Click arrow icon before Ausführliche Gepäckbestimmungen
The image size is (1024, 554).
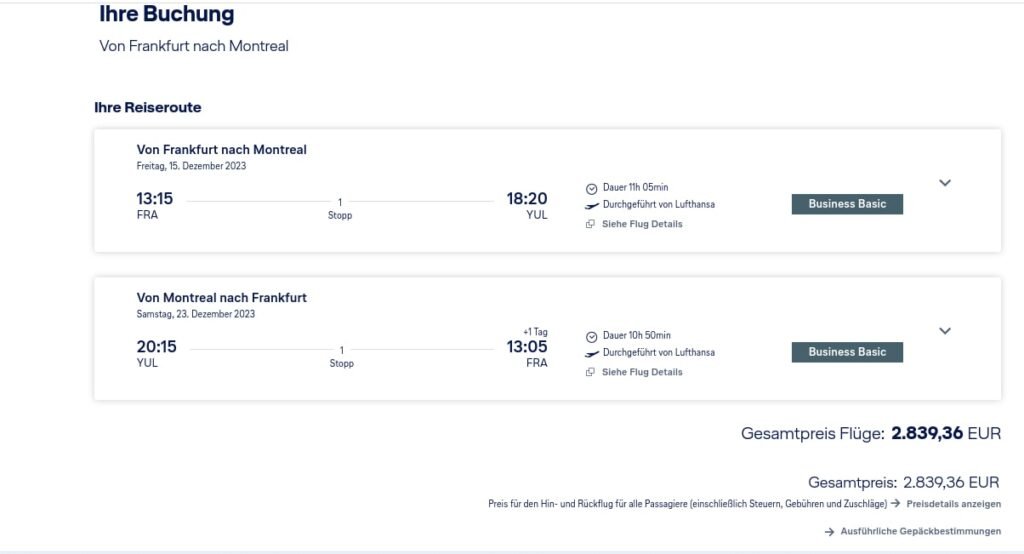pos(829,532)
